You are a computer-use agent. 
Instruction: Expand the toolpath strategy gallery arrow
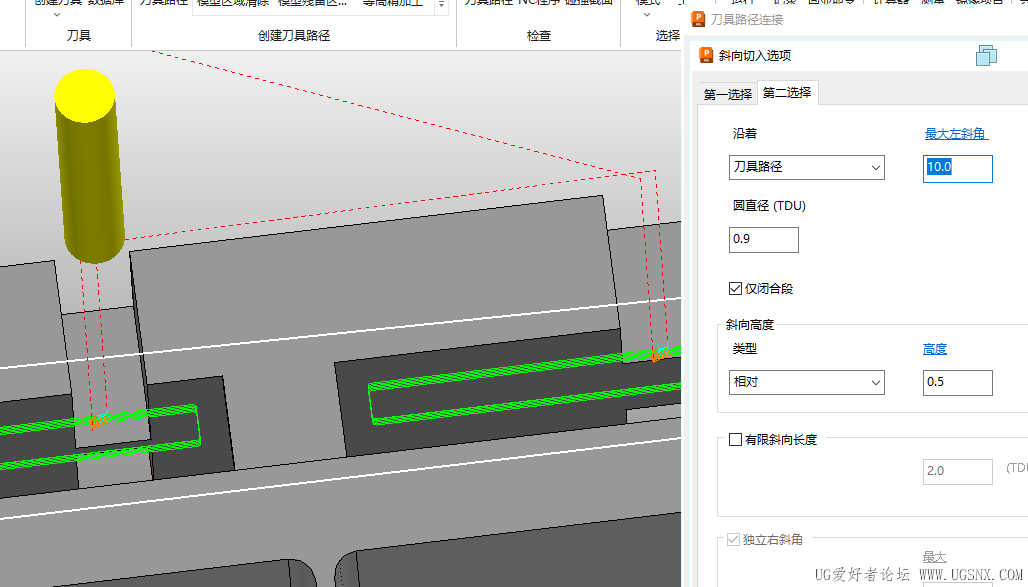pyautogui.click(x=442, y=5)
